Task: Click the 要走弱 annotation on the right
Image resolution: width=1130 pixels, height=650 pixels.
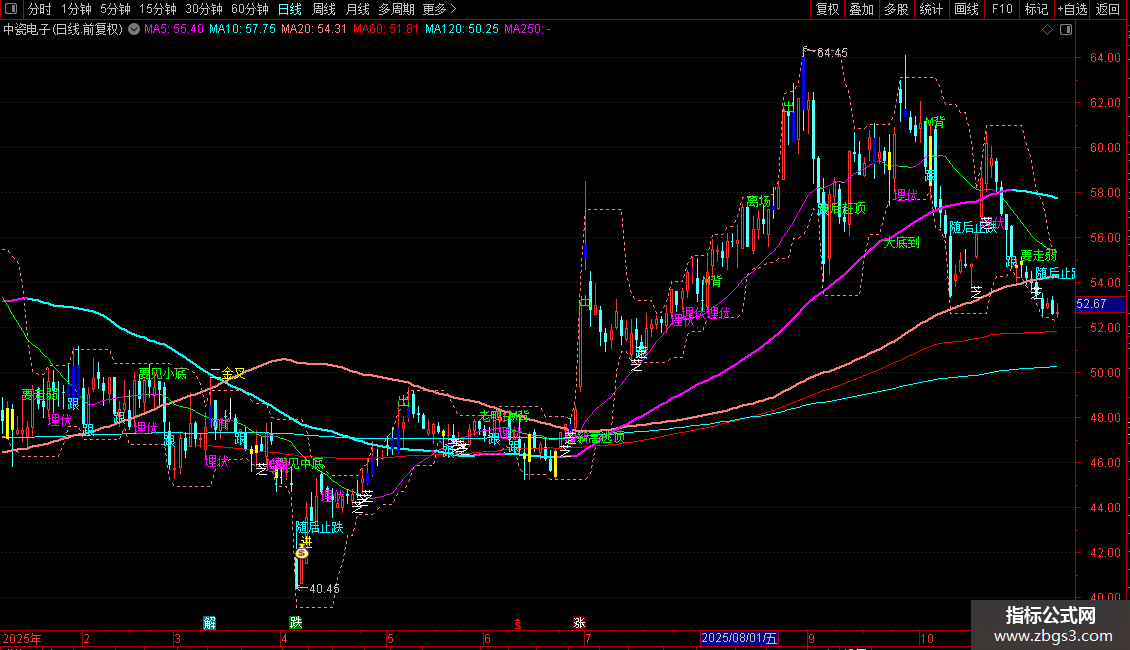Action: [1039, 255]
